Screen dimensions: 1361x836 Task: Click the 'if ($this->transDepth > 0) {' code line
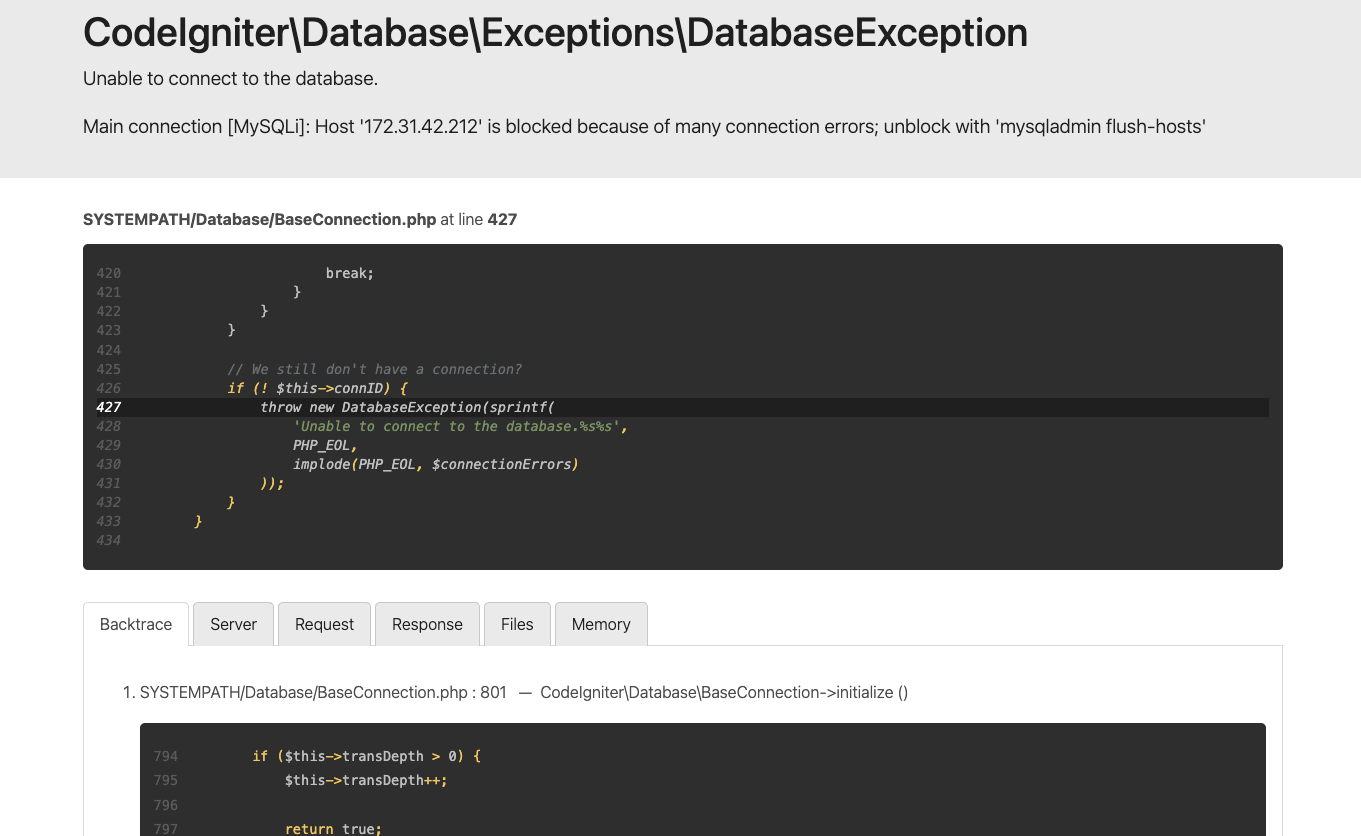point(367,756)
